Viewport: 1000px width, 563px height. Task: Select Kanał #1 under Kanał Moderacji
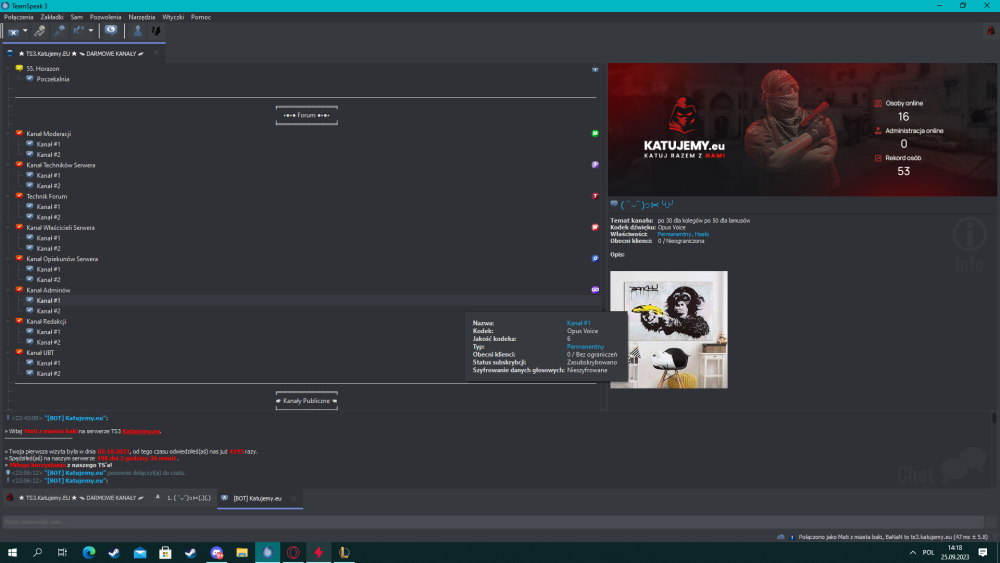48,144
